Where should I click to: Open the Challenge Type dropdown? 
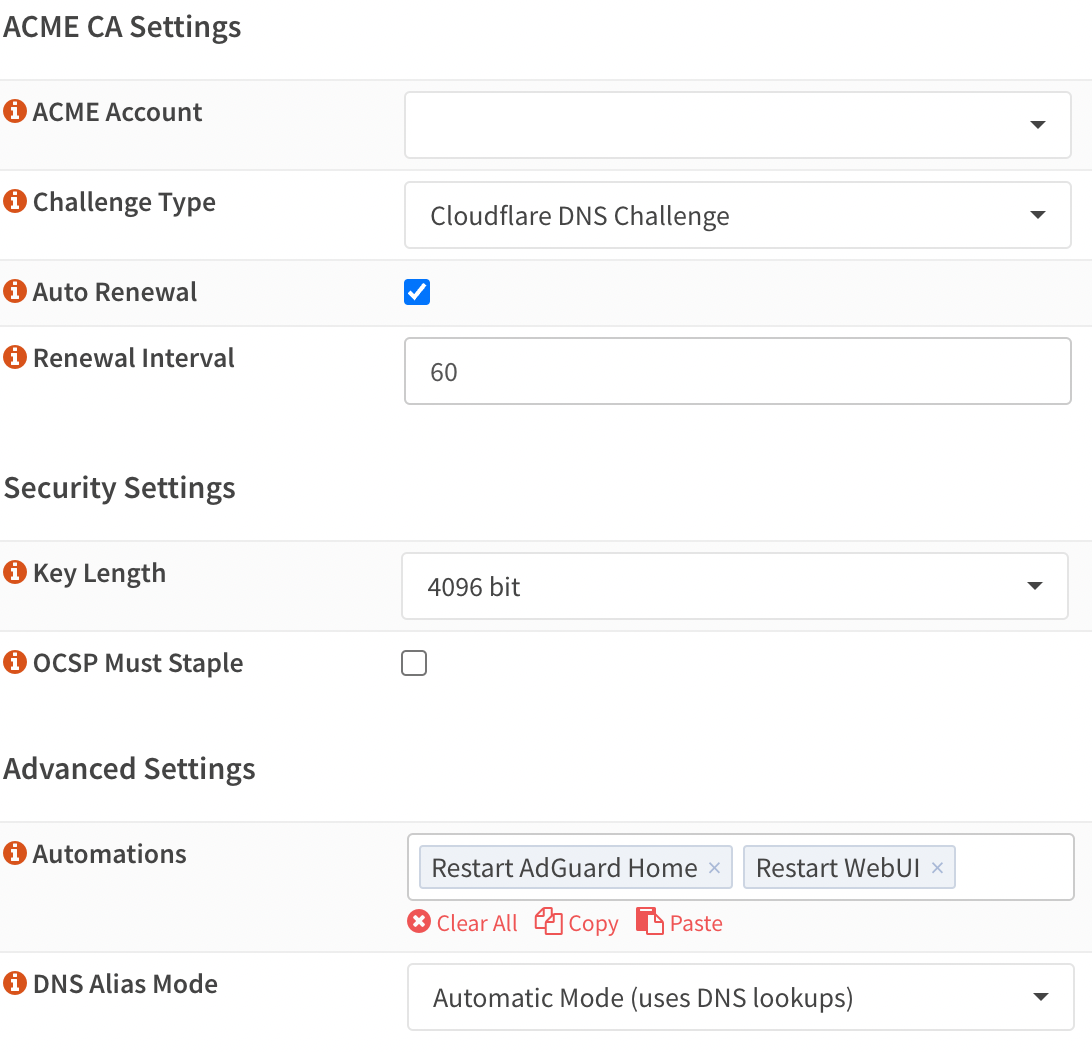coord(1038,214)
